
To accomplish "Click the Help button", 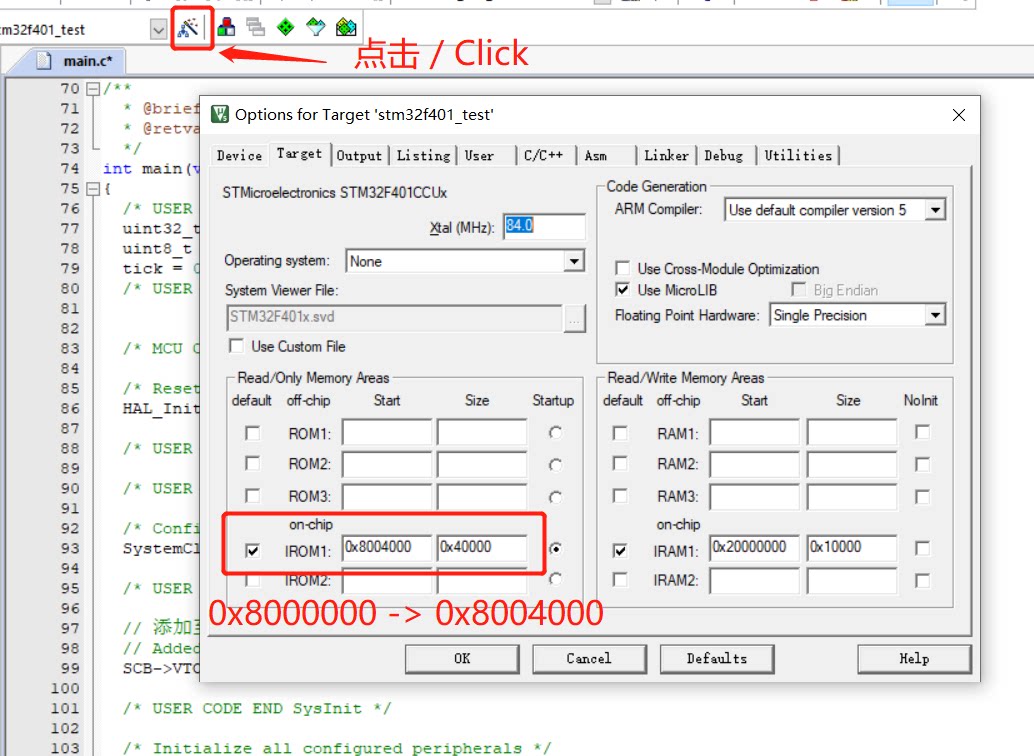I will (914, 658).
